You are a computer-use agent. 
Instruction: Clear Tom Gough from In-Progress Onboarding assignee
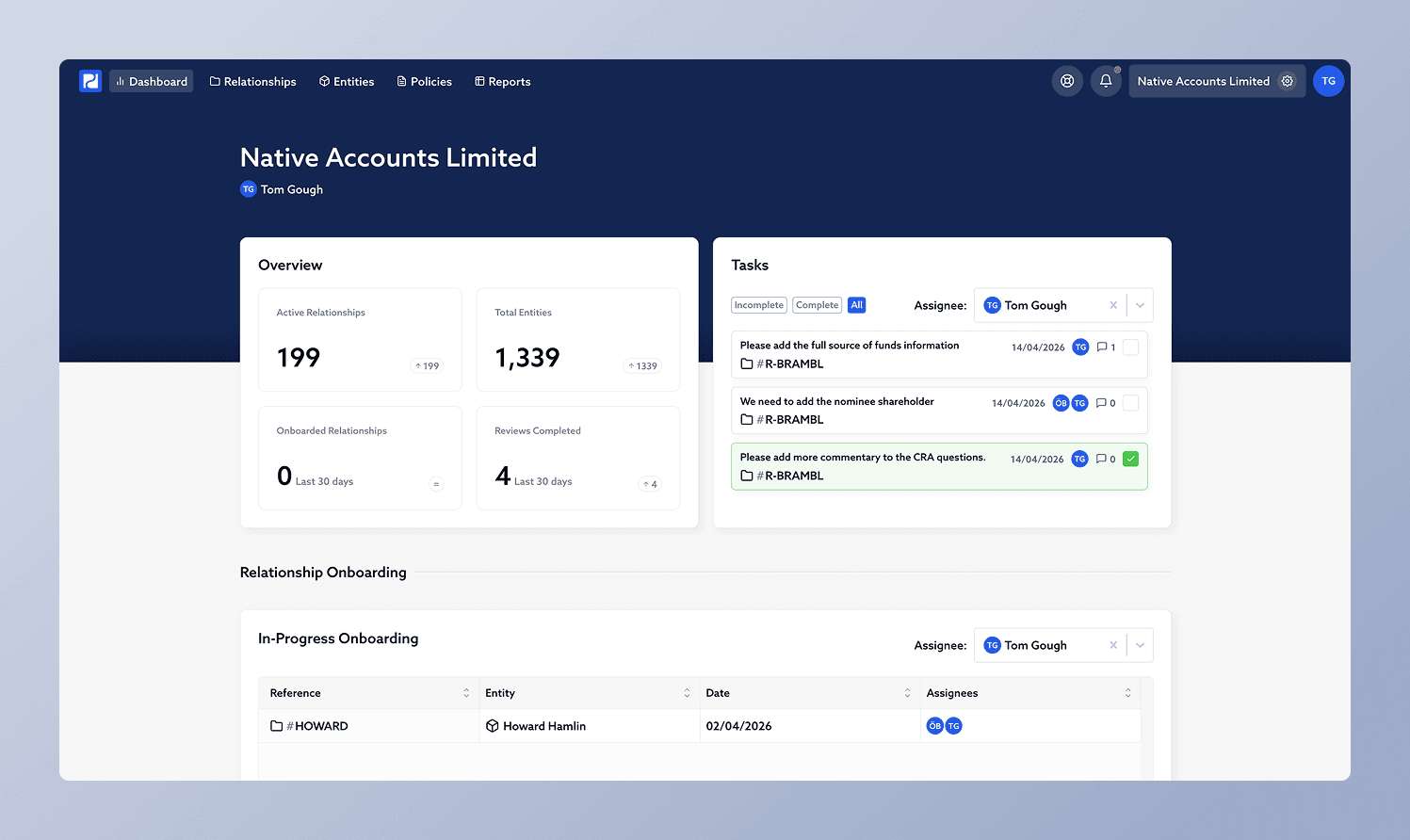tap(1113, 645)
